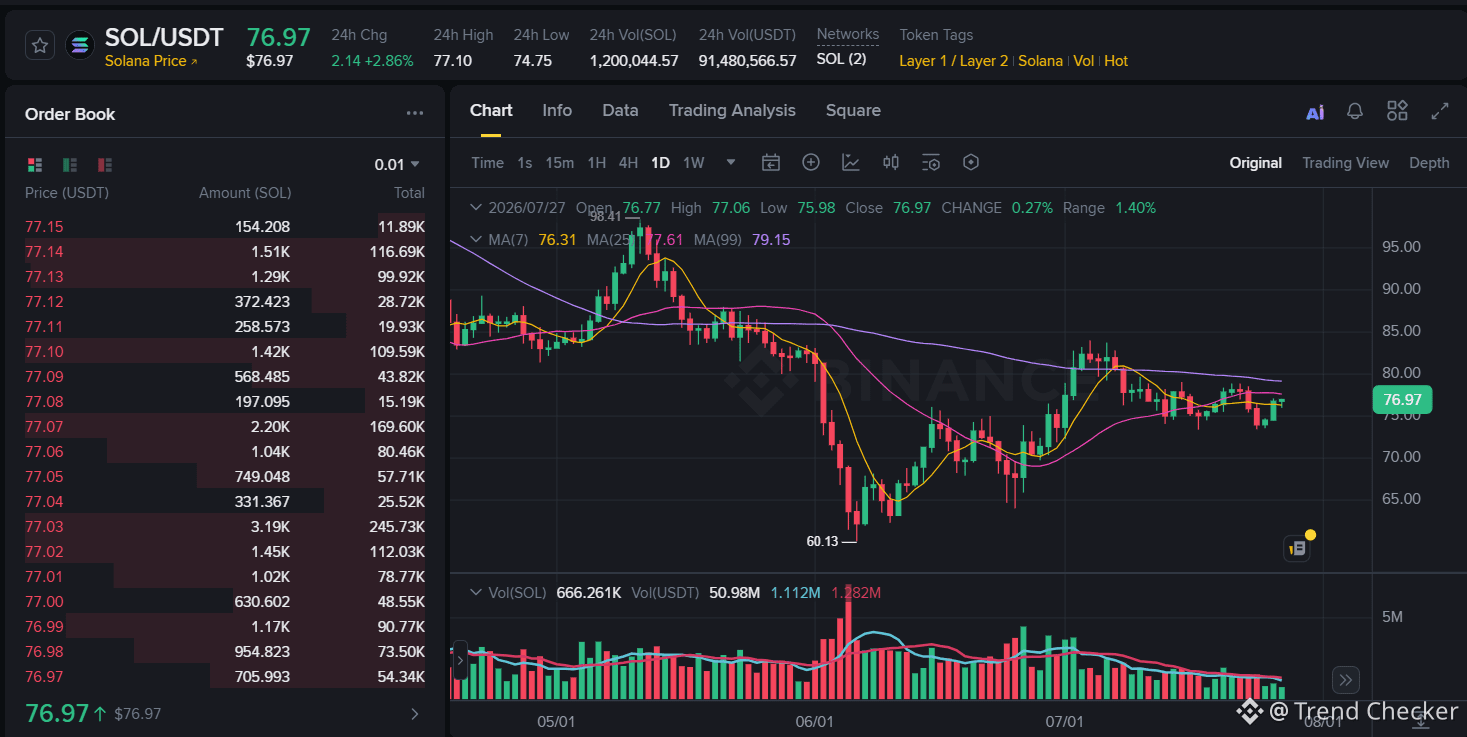Select the 76.97 lowest ask price row
This screenshot has height=737, width=1467.
click(225, 677)
